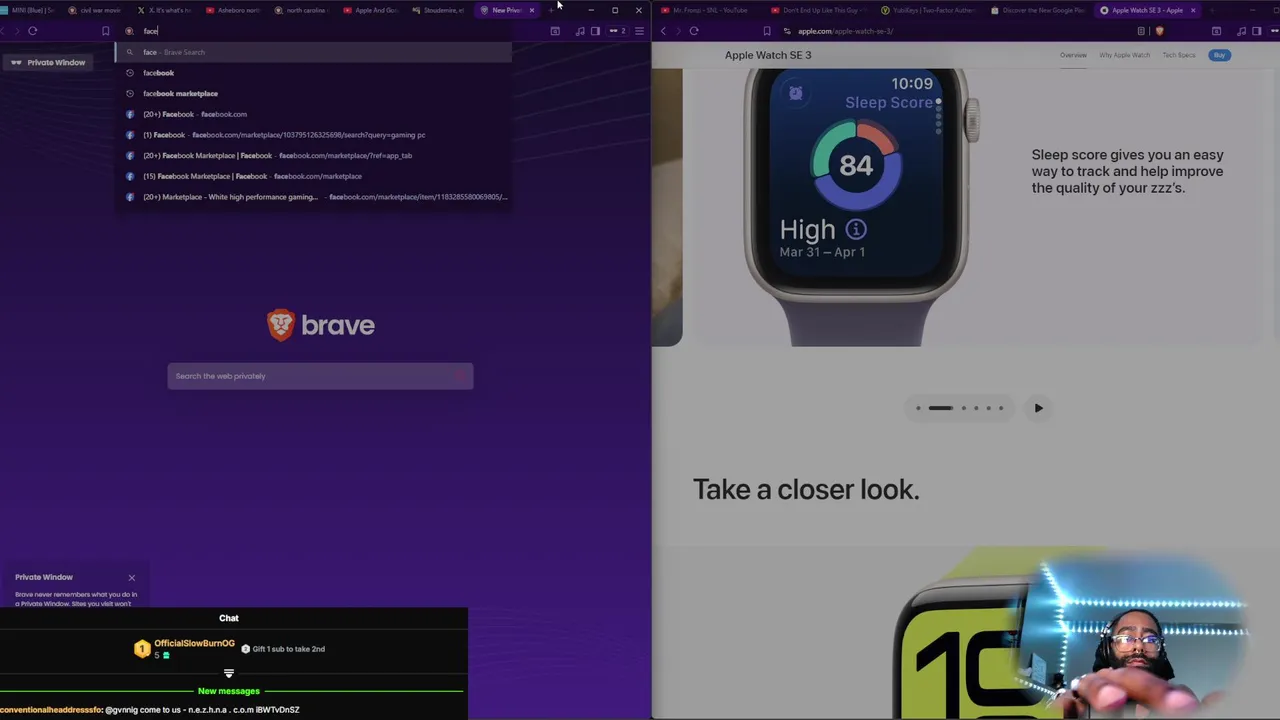Open 'White high performance gaming' marketplace suggestion
The height and width of the screenshot is (720, 1280).
coord(313,197)
